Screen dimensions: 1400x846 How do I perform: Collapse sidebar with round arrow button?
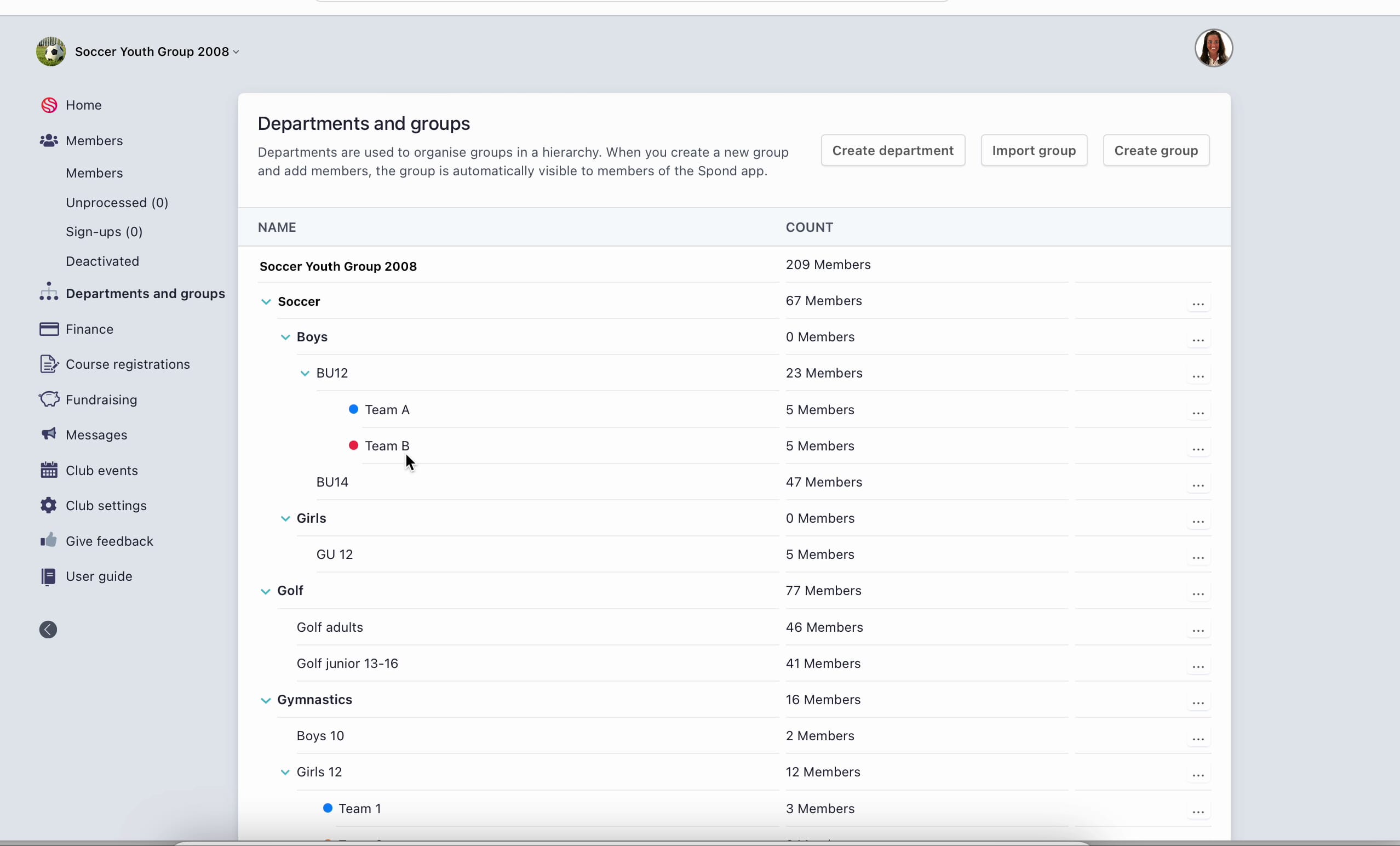coord(48,630)
